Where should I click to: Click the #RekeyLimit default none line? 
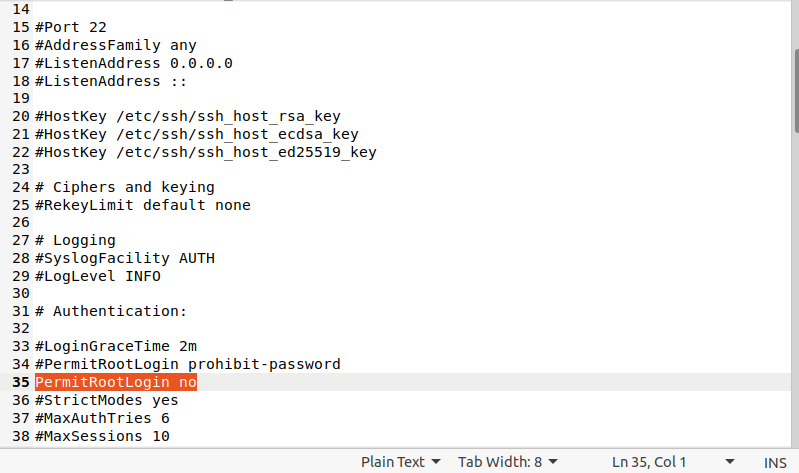(142, 205)
